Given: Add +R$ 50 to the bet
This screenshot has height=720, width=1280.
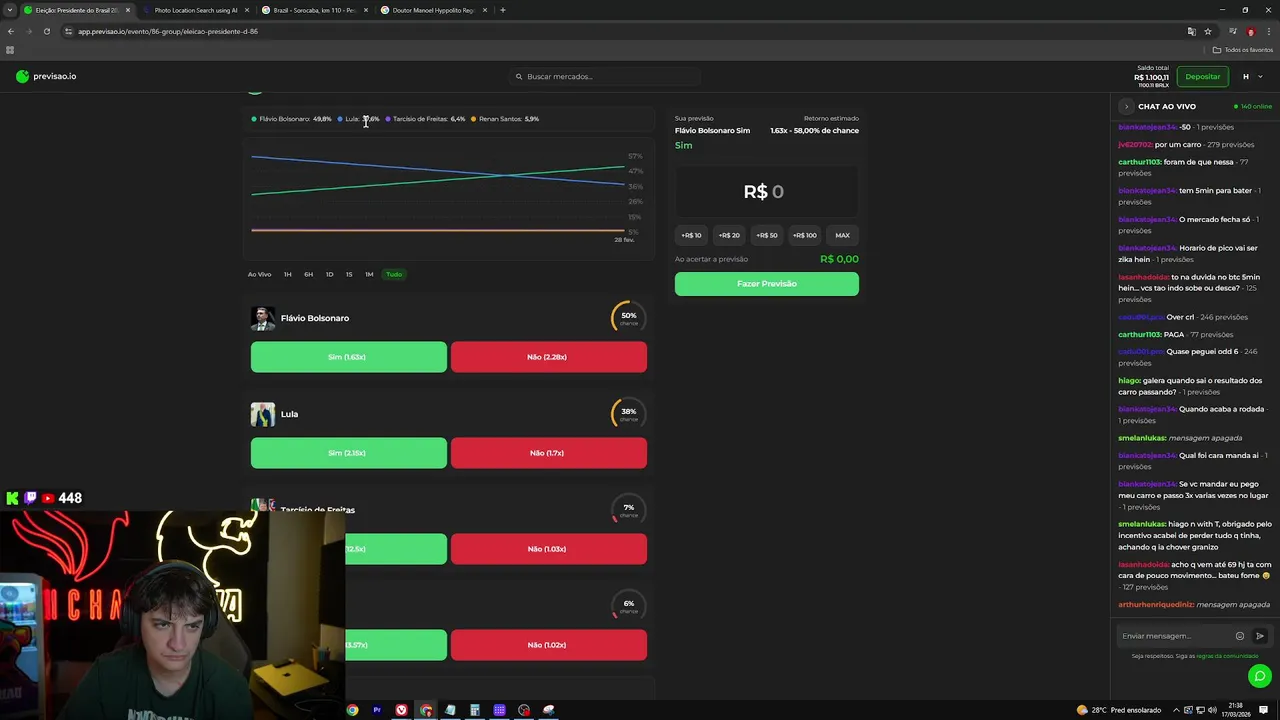Looking at the screenshot, I should tap(767, 235).
